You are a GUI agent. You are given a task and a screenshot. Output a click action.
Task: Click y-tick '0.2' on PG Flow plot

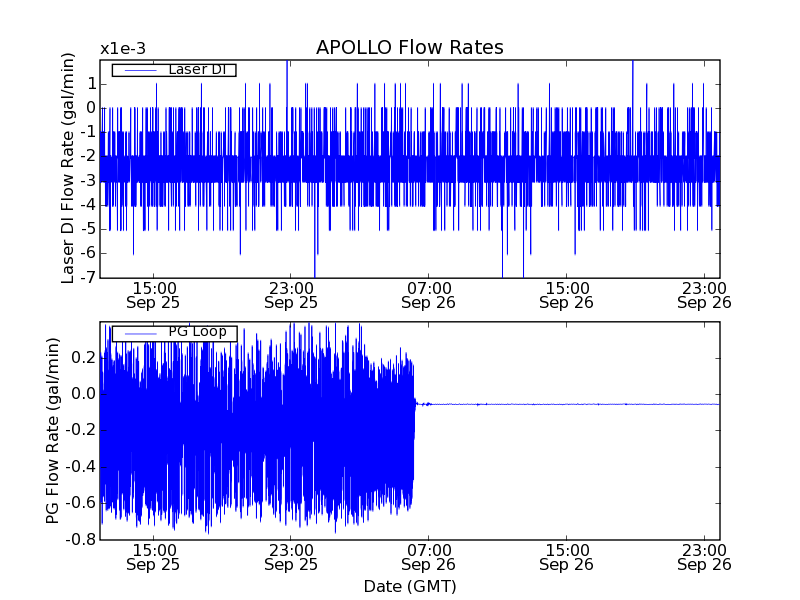point(84,358)
